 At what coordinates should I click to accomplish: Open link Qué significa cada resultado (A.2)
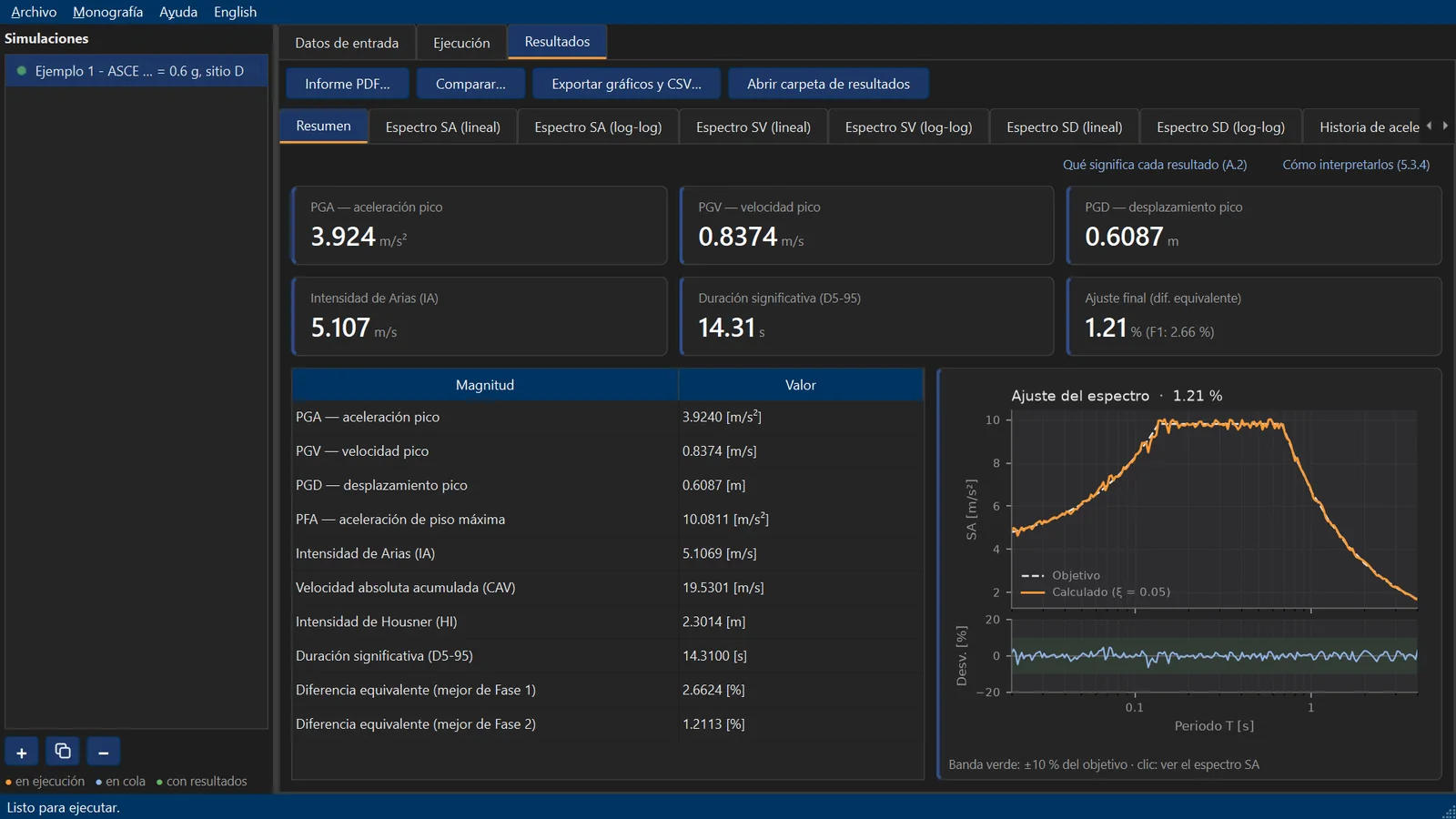click(1155, 165)
